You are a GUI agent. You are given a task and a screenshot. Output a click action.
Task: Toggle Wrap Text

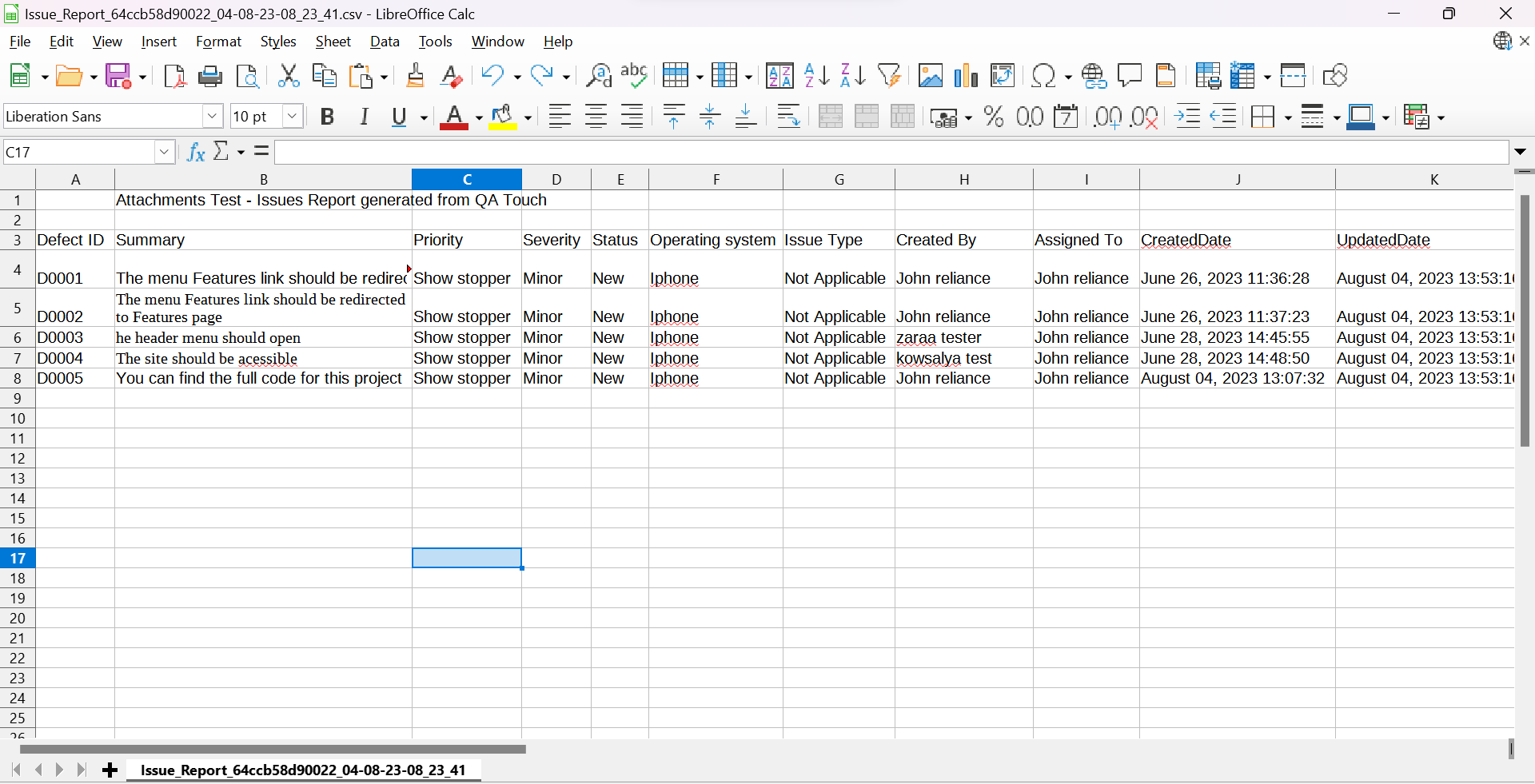click(x=788, y=117)
